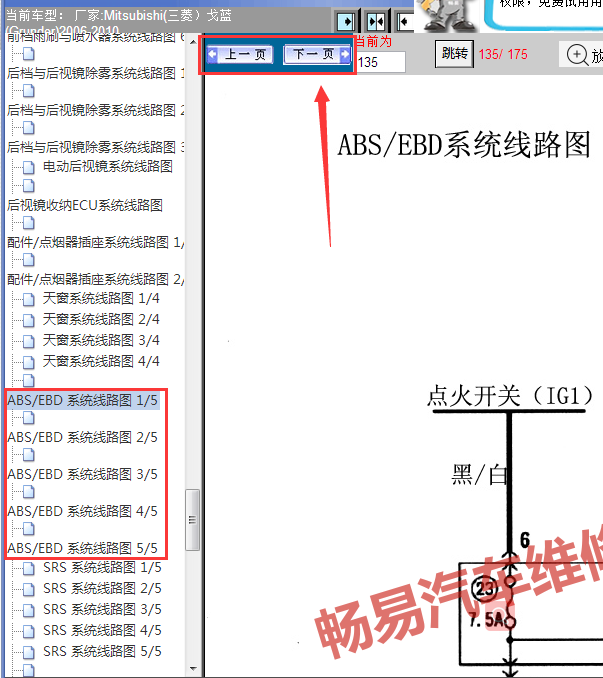Click the page icon beside 天窗系统线路图 1/4

tap(29, 299)
